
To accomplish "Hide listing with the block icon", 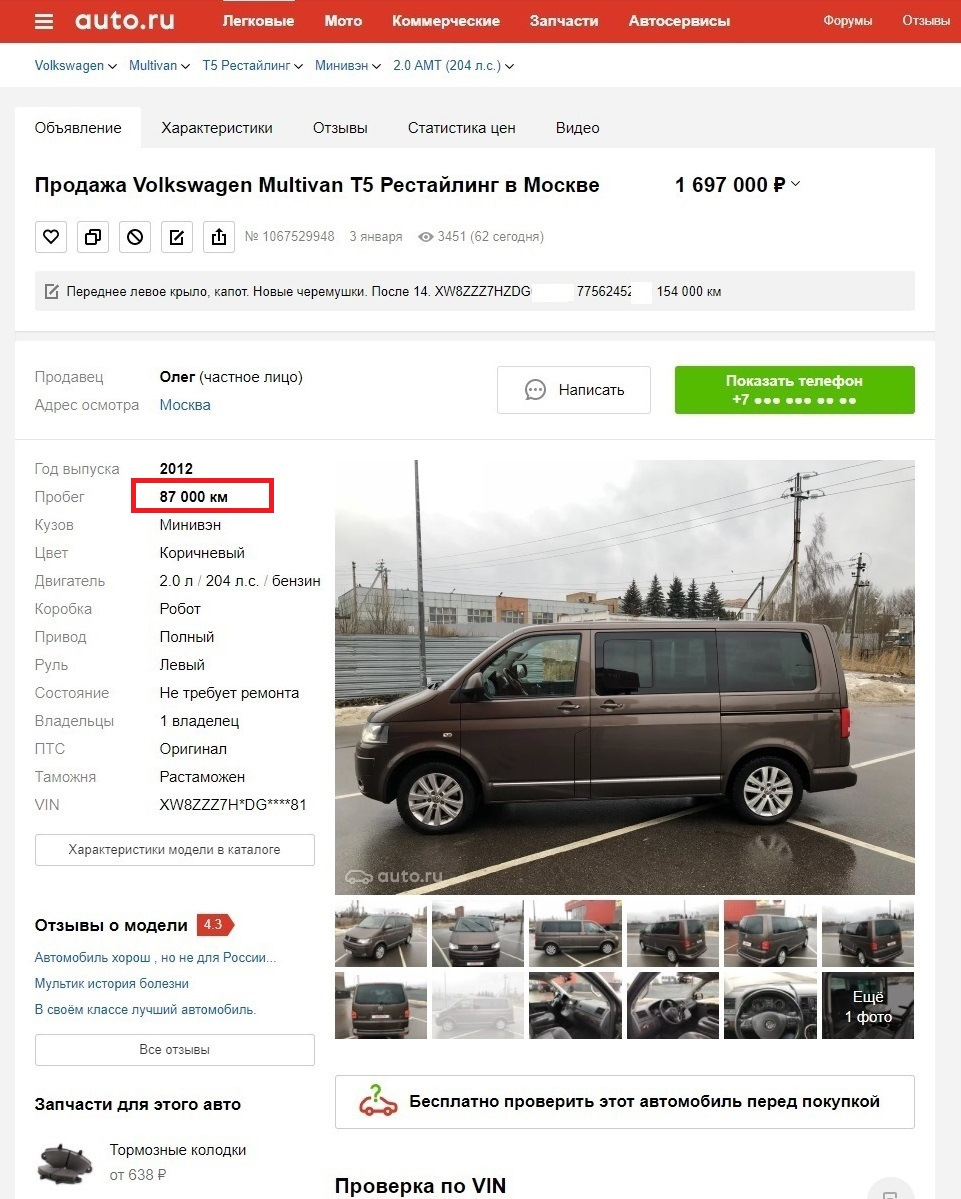I will coord(135,237).
